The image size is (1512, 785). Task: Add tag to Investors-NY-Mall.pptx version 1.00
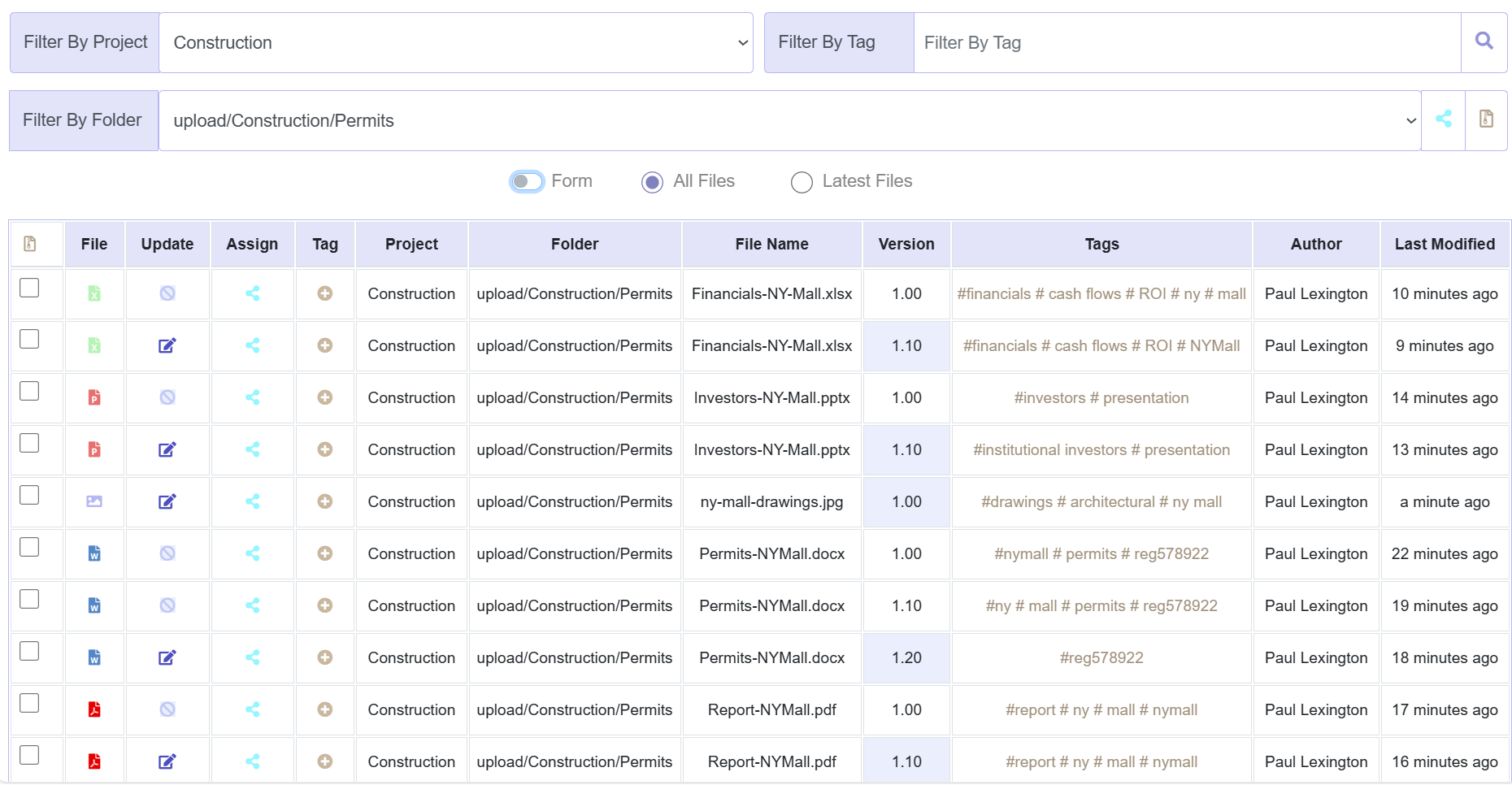pyautogui.click(x=324, y=397)
